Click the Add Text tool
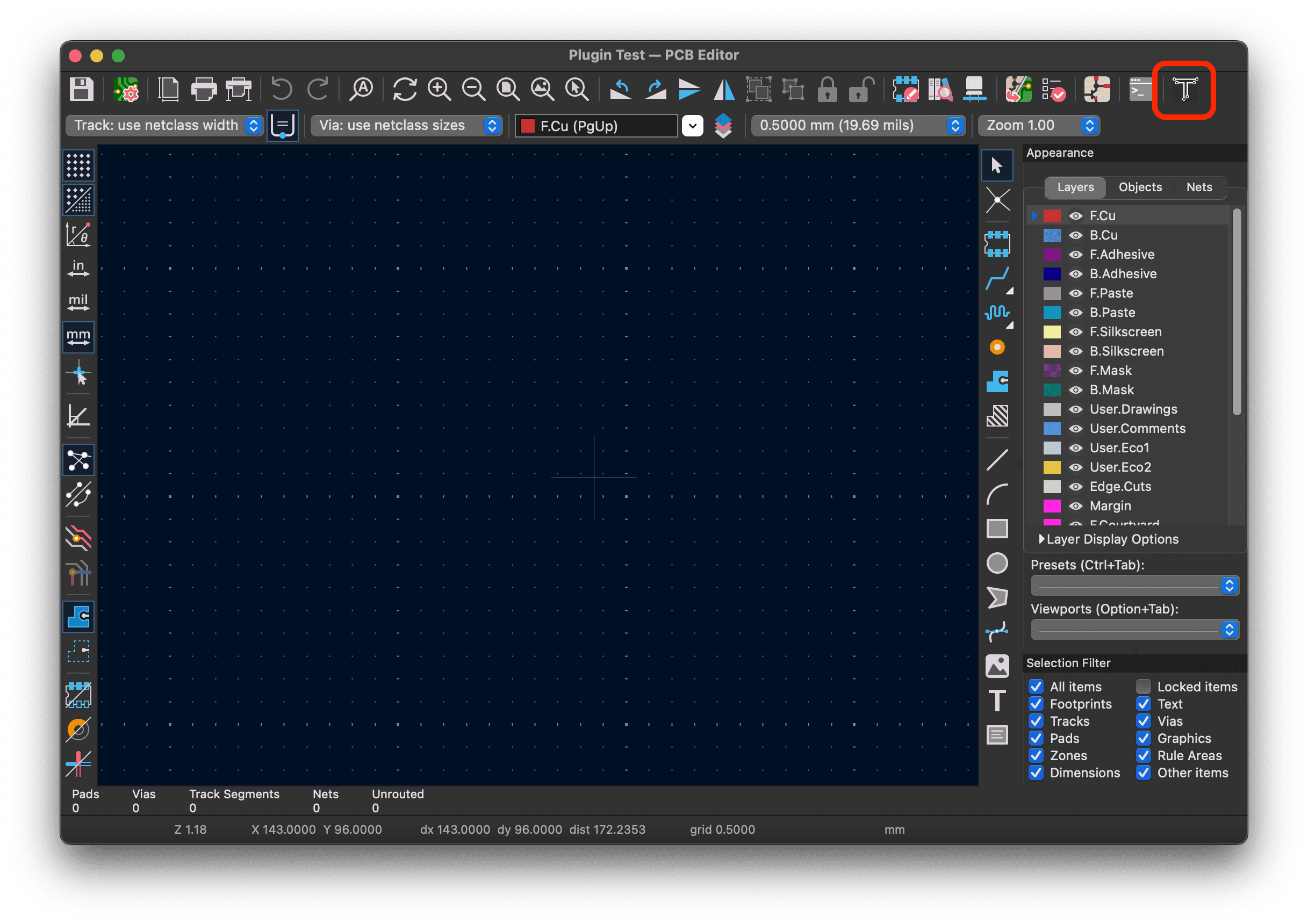Screen dimensions: 1308x924 pos(997,700)
